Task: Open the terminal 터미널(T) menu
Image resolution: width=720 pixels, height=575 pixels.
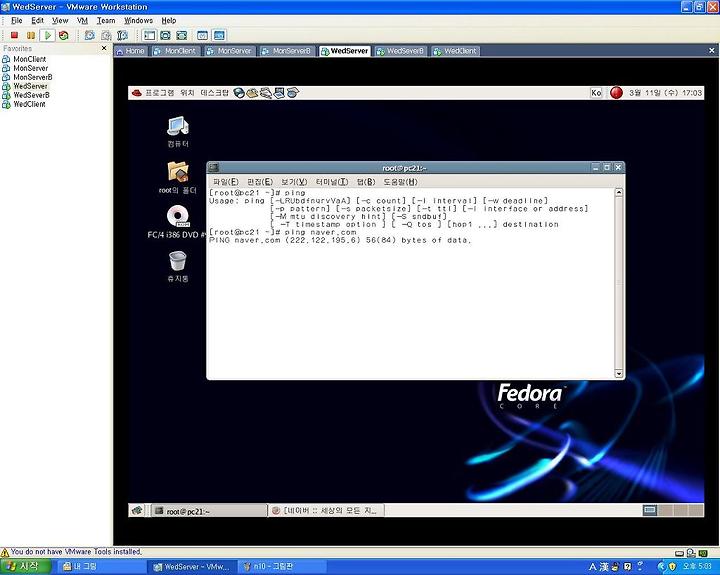Action: pos(332,182)
